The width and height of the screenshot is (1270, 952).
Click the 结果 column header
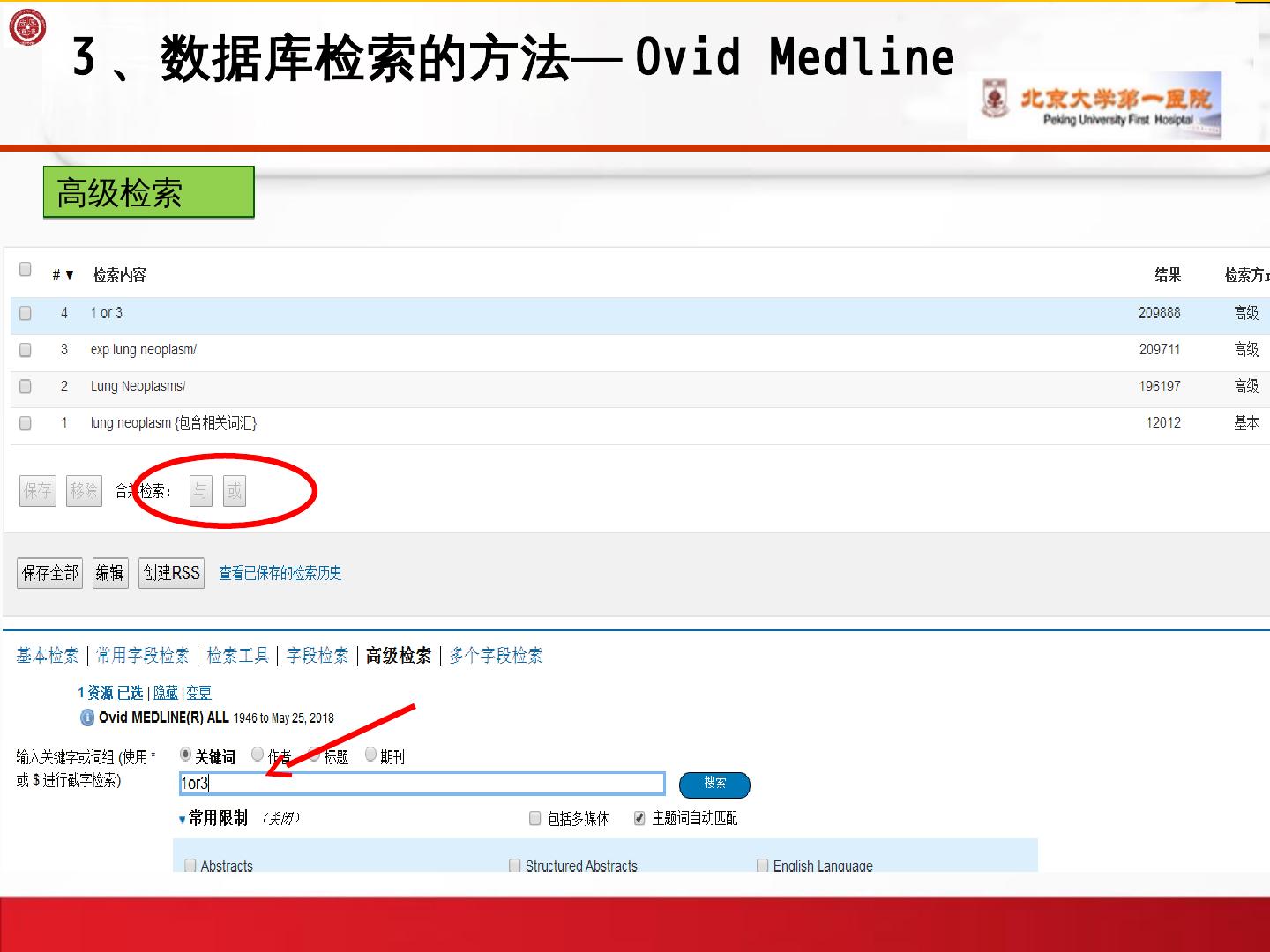click(x=1168, y=275)
